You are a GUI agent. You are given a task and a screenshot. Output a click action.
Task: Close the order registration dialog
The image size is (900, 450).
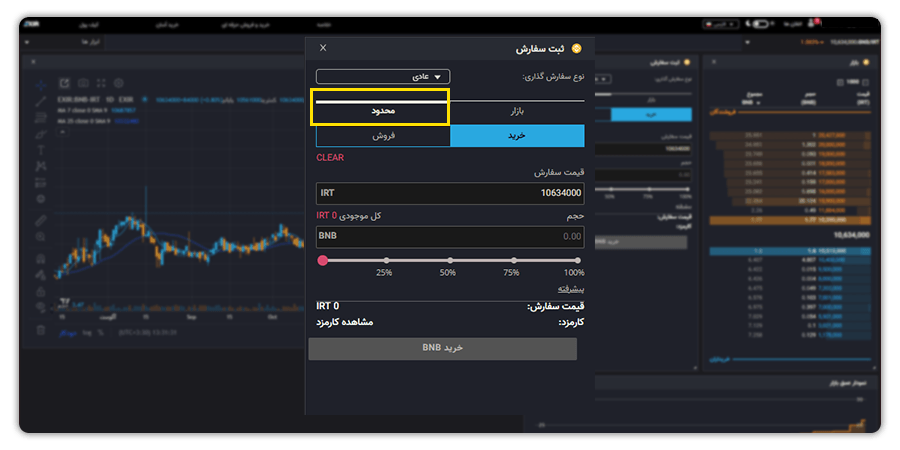(x=322, y=48)
